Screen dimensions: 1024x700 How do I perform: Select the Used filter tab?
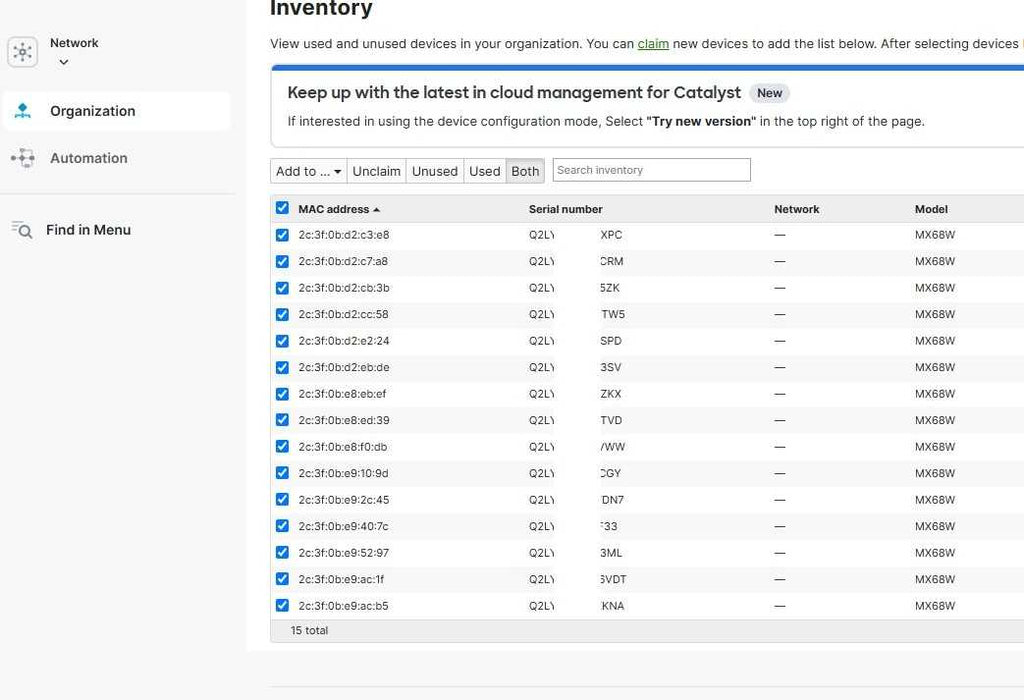[x=484, y=171]
